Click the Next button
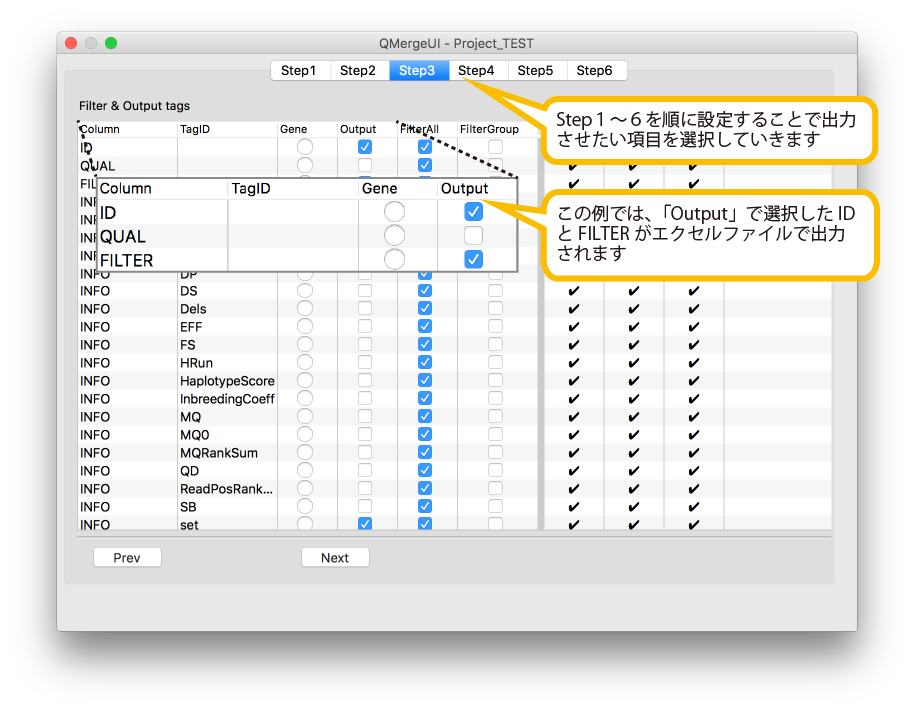Image resolution: width=914 pixels, height=713 pixels. (x=335, y=558)
